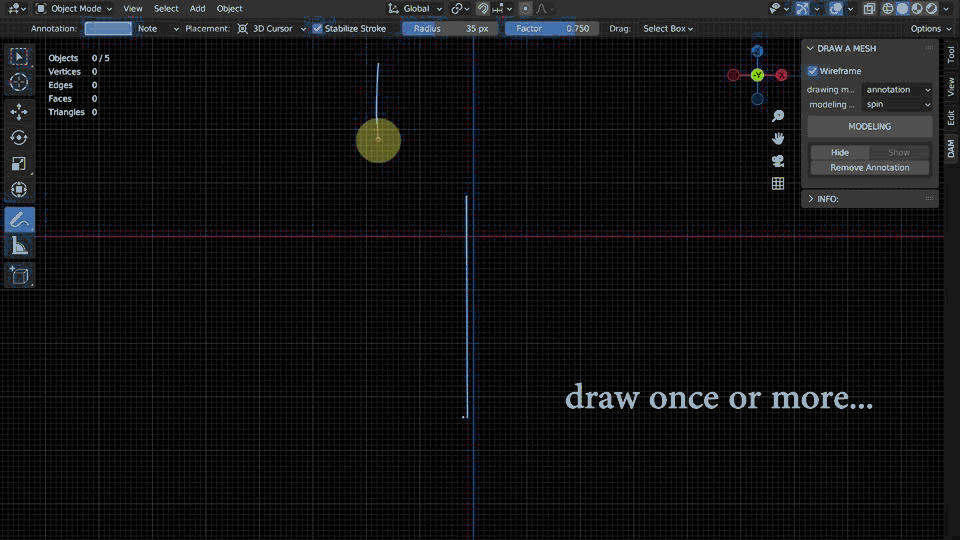The width and height of the screenshot is (960, 540).
Task: Switch to rendered viewport shading
Action: pos(931,9)
